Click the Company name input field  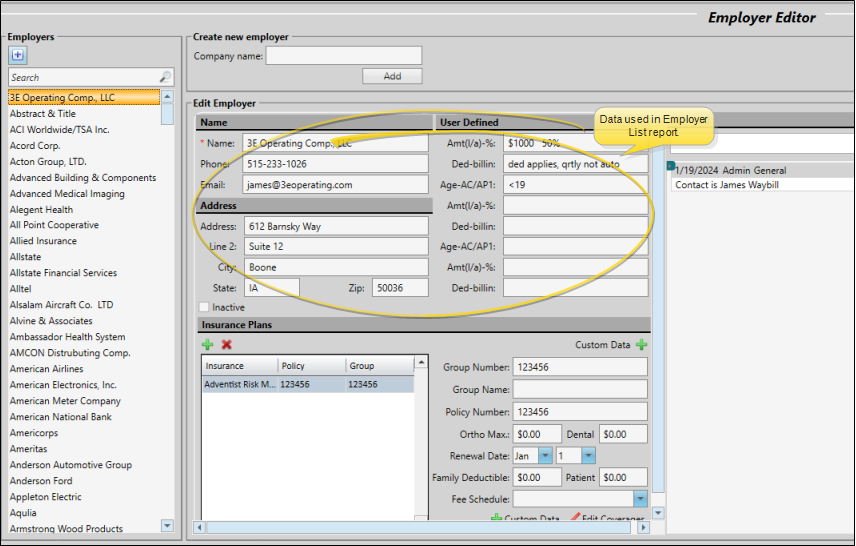[344, 56]
